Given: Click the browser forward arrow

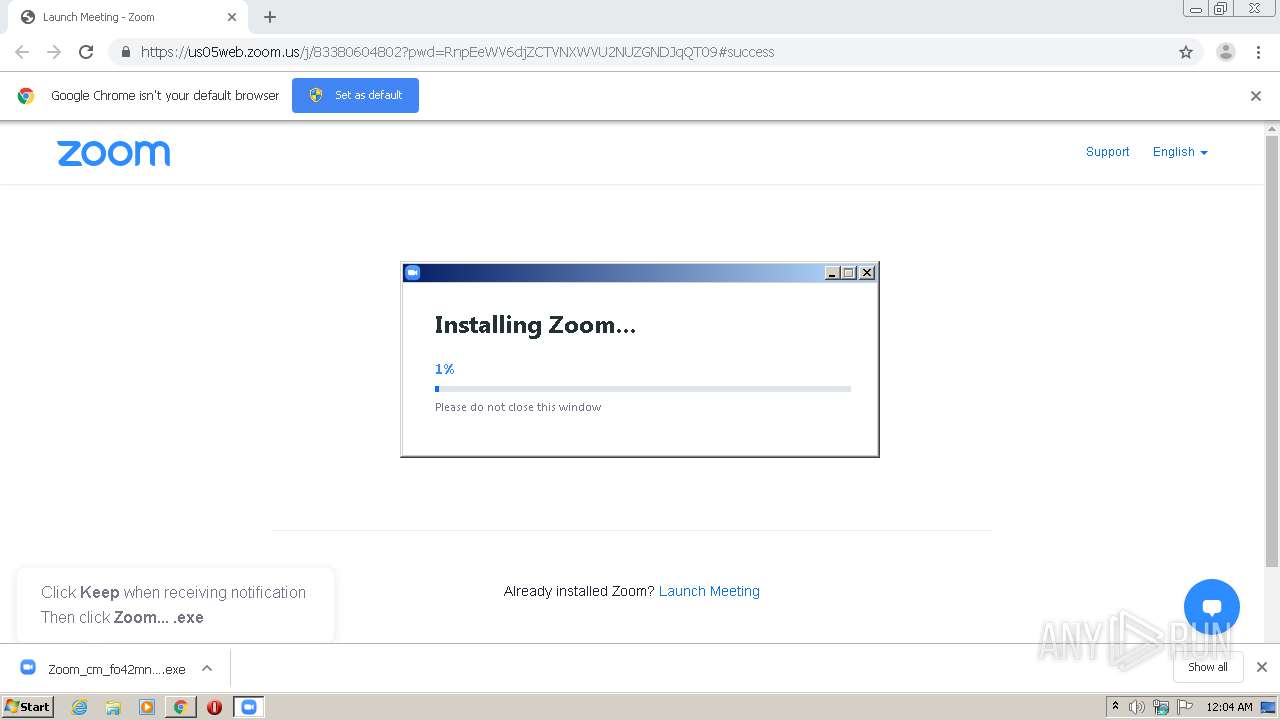Looking at the screenshot, I should [x=54, y=52].
